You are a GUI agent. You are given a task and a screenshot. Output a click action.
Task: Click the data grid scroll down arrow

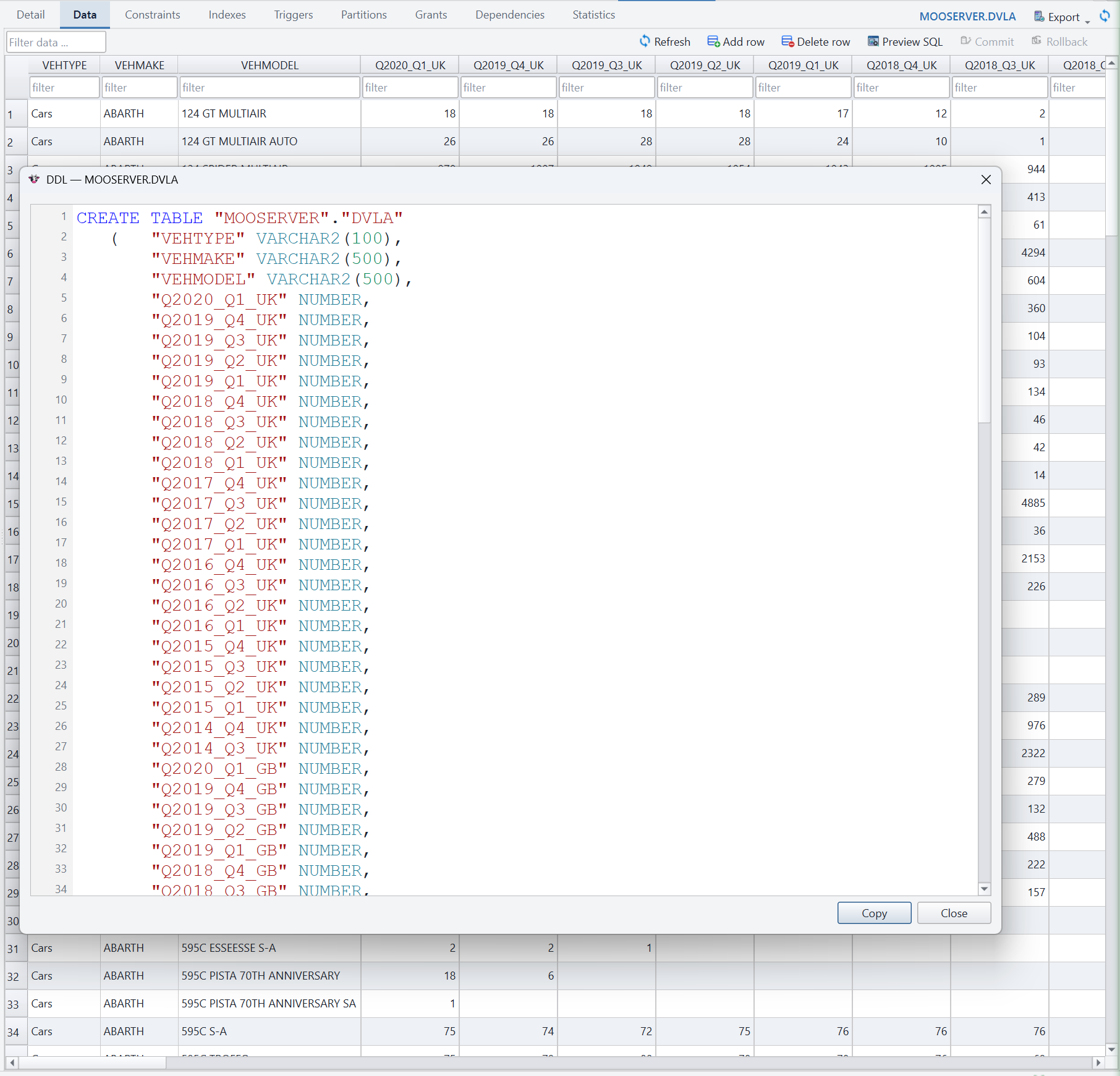[x=1111, y=1049]
